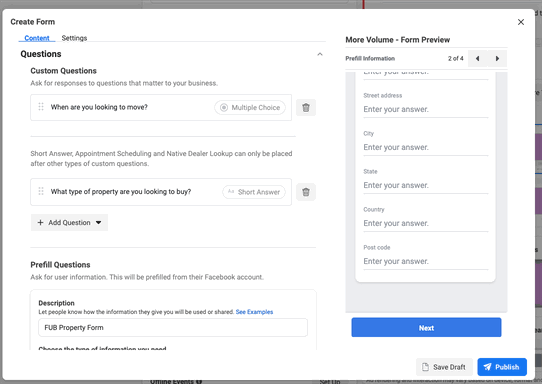Select the Short Answer type badge

254,192
